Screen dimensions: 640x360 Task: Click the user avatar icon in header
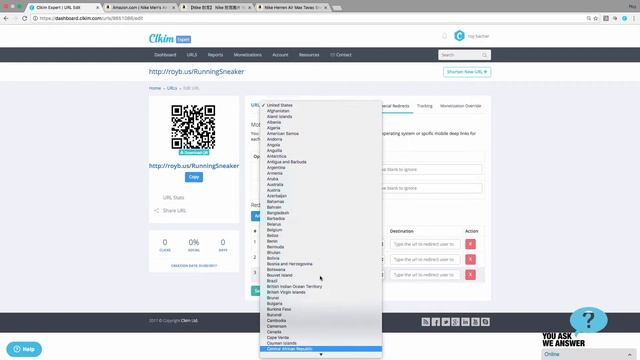pos(459,36)
